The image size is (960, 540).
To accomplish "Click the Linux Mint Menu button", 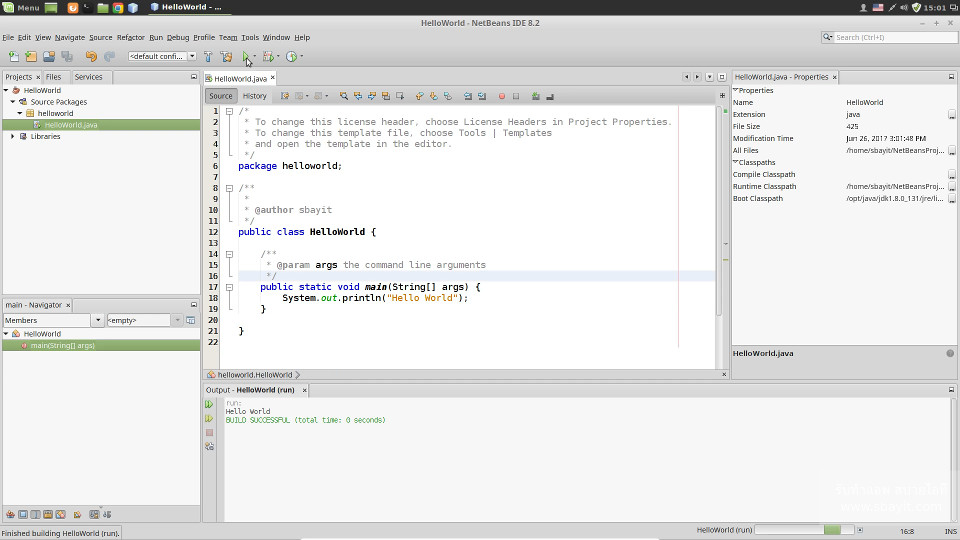I will (x=21, y=7).
